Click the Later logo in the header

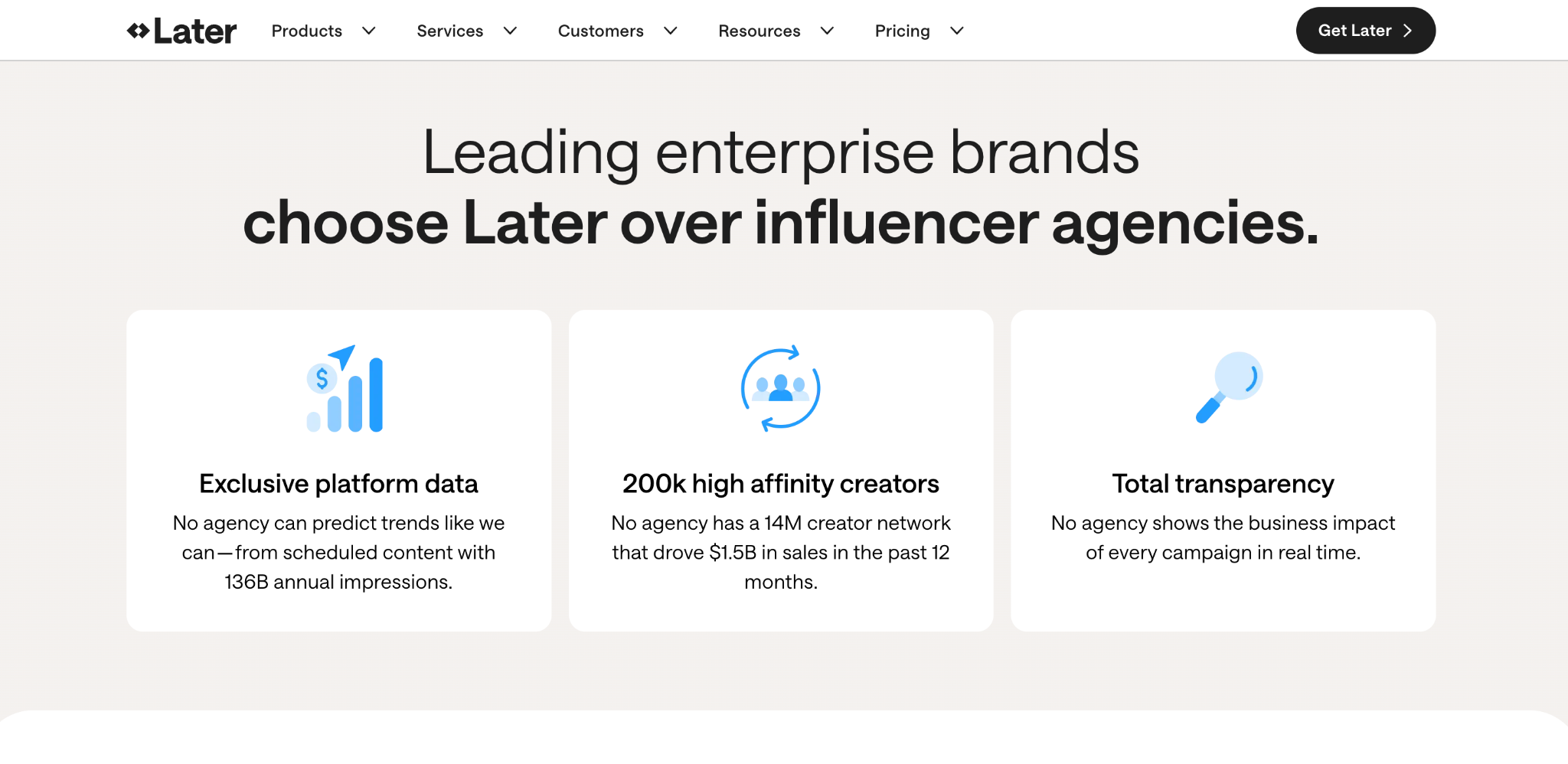(x=181, y=31)
